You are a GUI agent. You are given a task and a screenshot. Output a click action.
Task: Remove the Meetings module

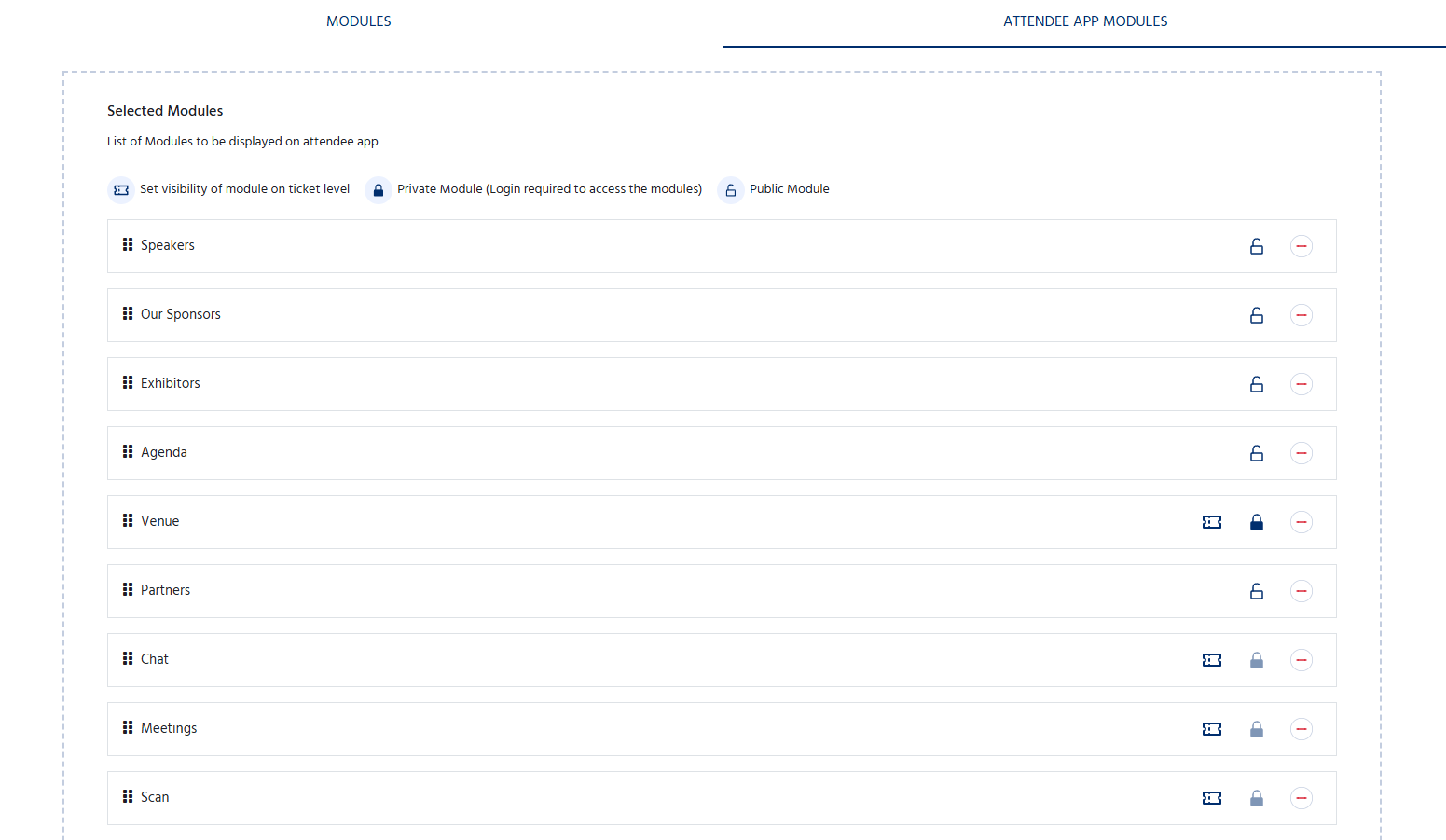coord(1301,729)
